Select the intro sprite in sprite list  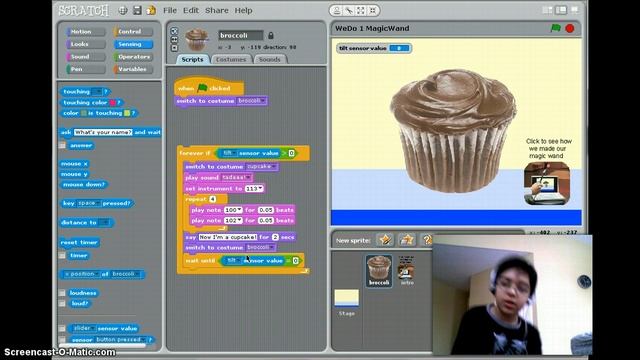pyautogui.click(x=406, y=270)
